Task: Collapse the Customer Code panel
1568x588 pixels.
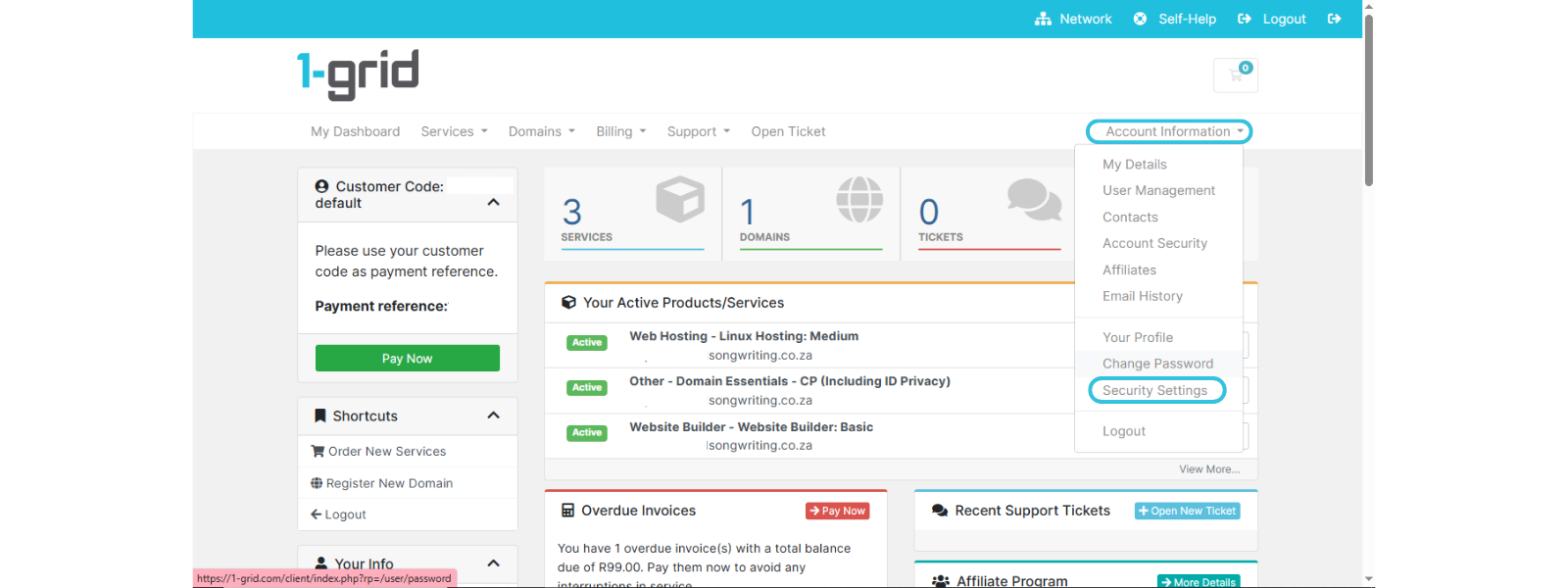Action: (x=493, y=202)
